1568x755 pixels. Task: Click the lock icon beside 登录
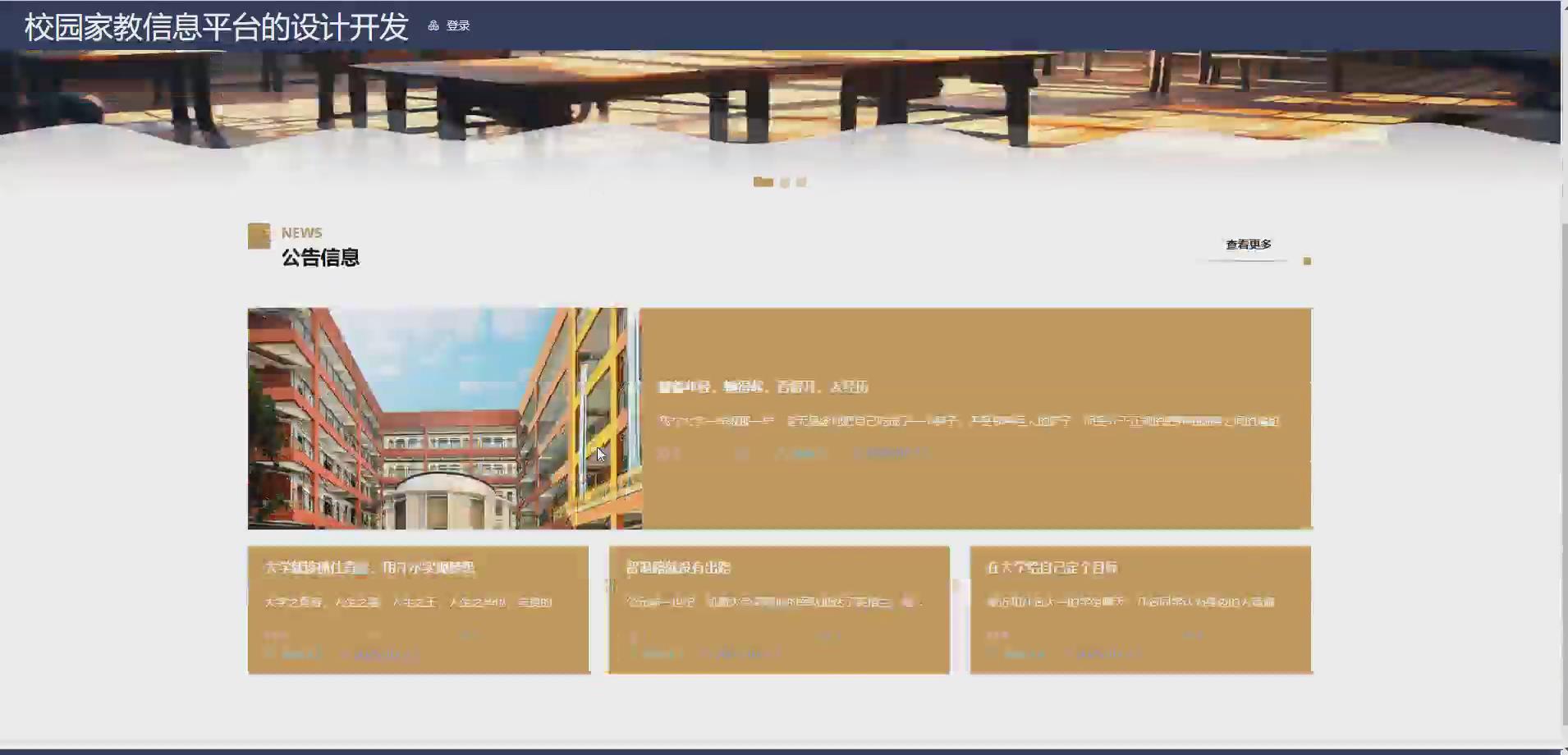[x=435, y=25]
